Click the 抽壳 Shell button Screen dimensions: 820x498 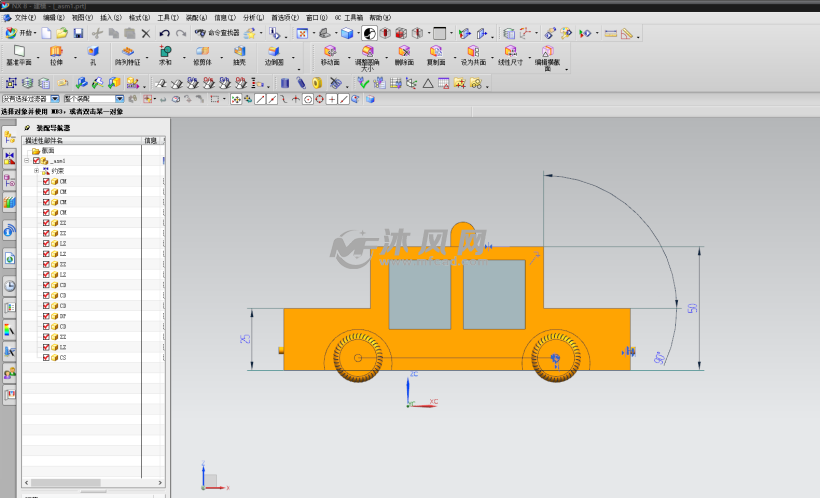click(240, 56)
